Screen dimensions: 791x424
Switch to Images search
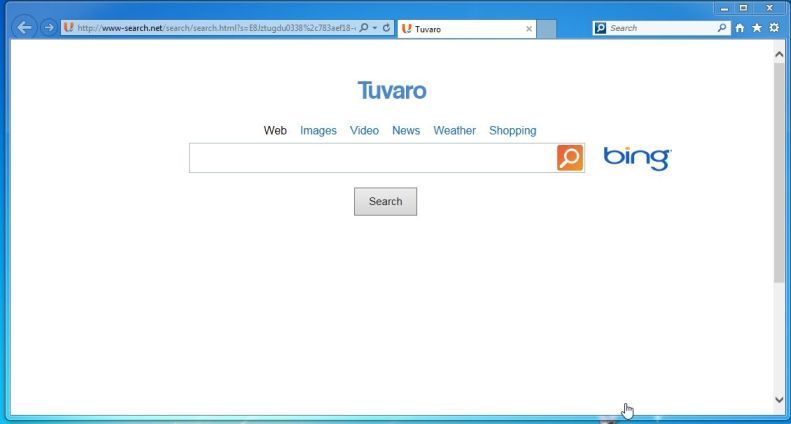[x=318, y=131]
